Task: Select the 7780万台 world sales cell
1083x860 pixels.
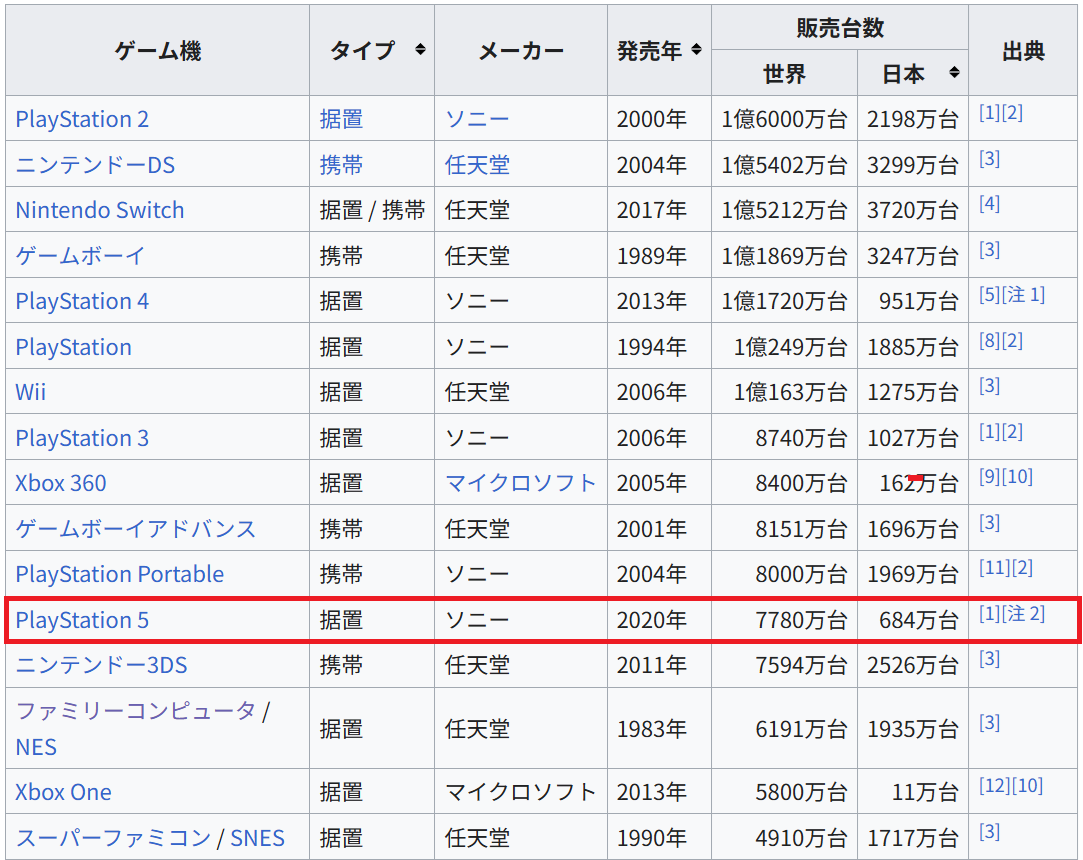Action: pyautogui.click(x=785, y=620)
